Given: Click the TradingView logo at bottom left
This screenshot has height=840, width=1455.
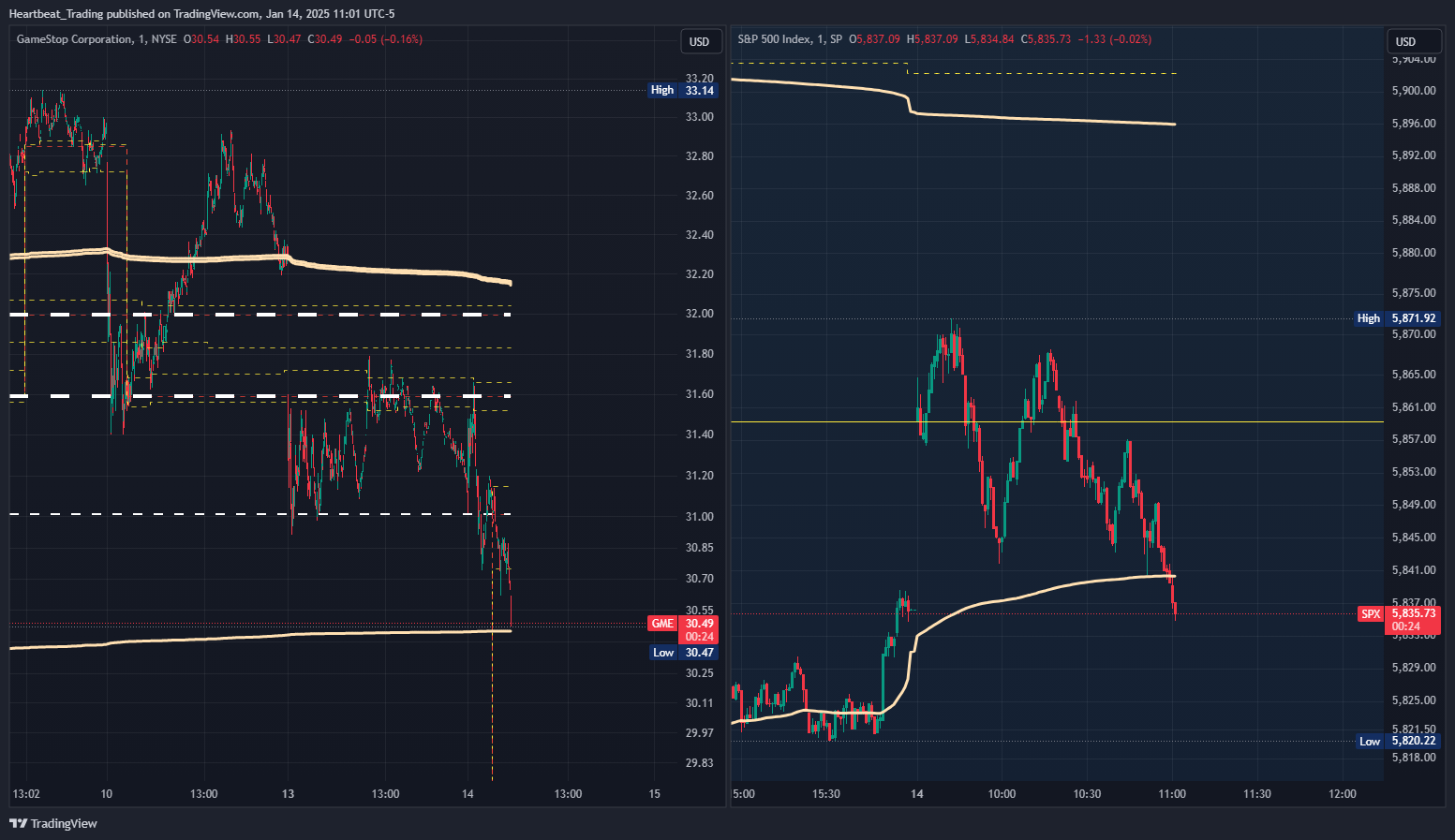Looking at the screenshot, I should (53, 823).
